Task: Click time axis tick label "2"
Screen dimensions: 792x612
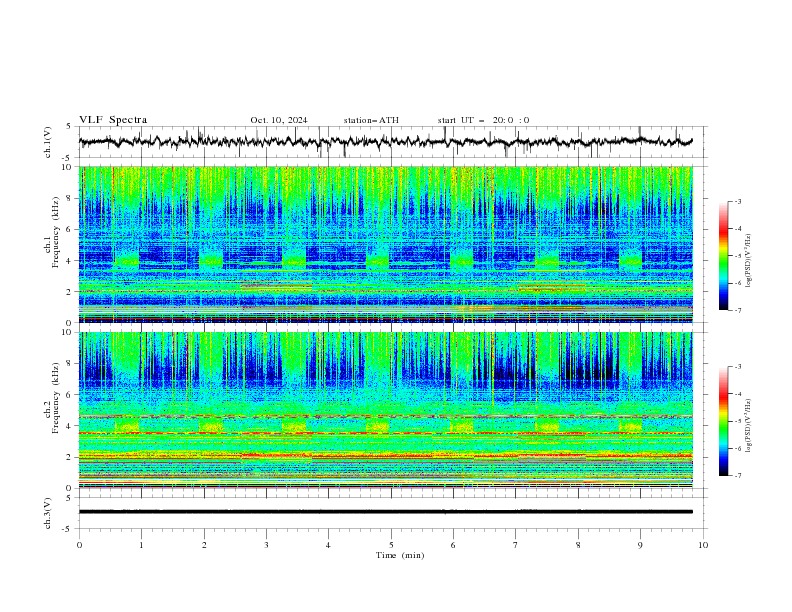Action: 204,545
